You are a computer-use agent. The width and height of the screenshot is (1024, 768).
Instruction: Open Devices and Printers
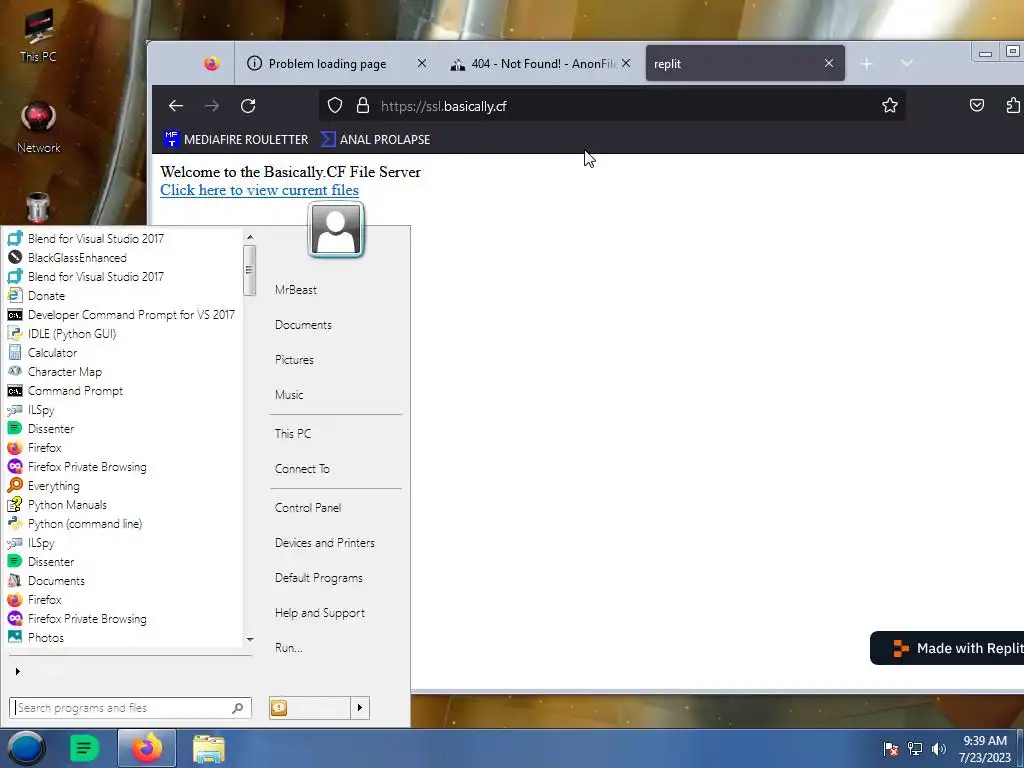325,543
